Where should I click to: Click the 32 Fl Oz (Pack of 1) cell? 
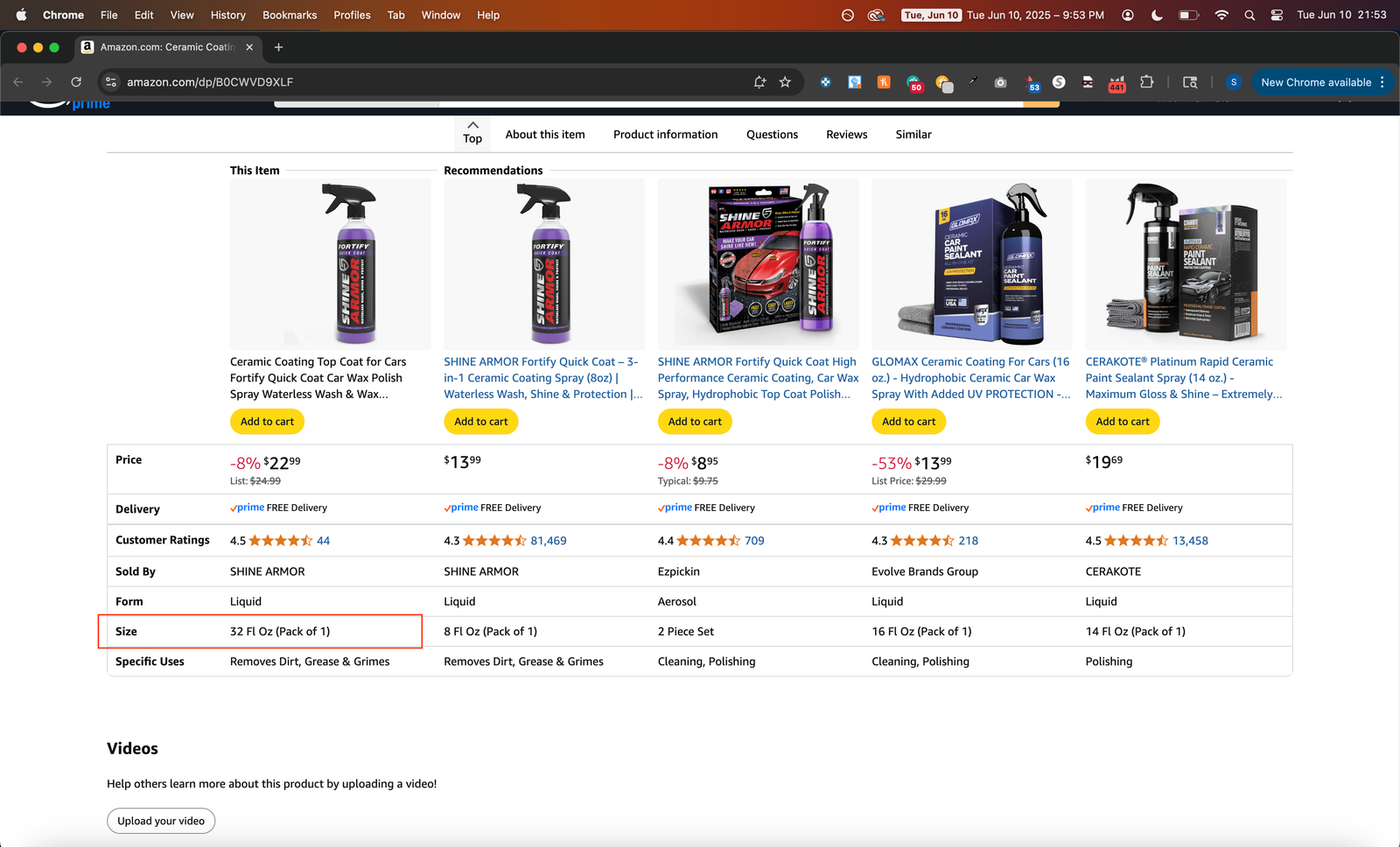(280, 632)
